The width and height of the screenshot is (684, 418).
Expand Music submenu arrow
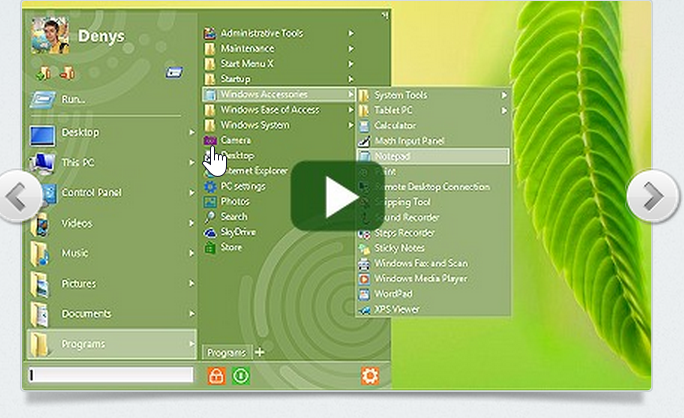192,253
